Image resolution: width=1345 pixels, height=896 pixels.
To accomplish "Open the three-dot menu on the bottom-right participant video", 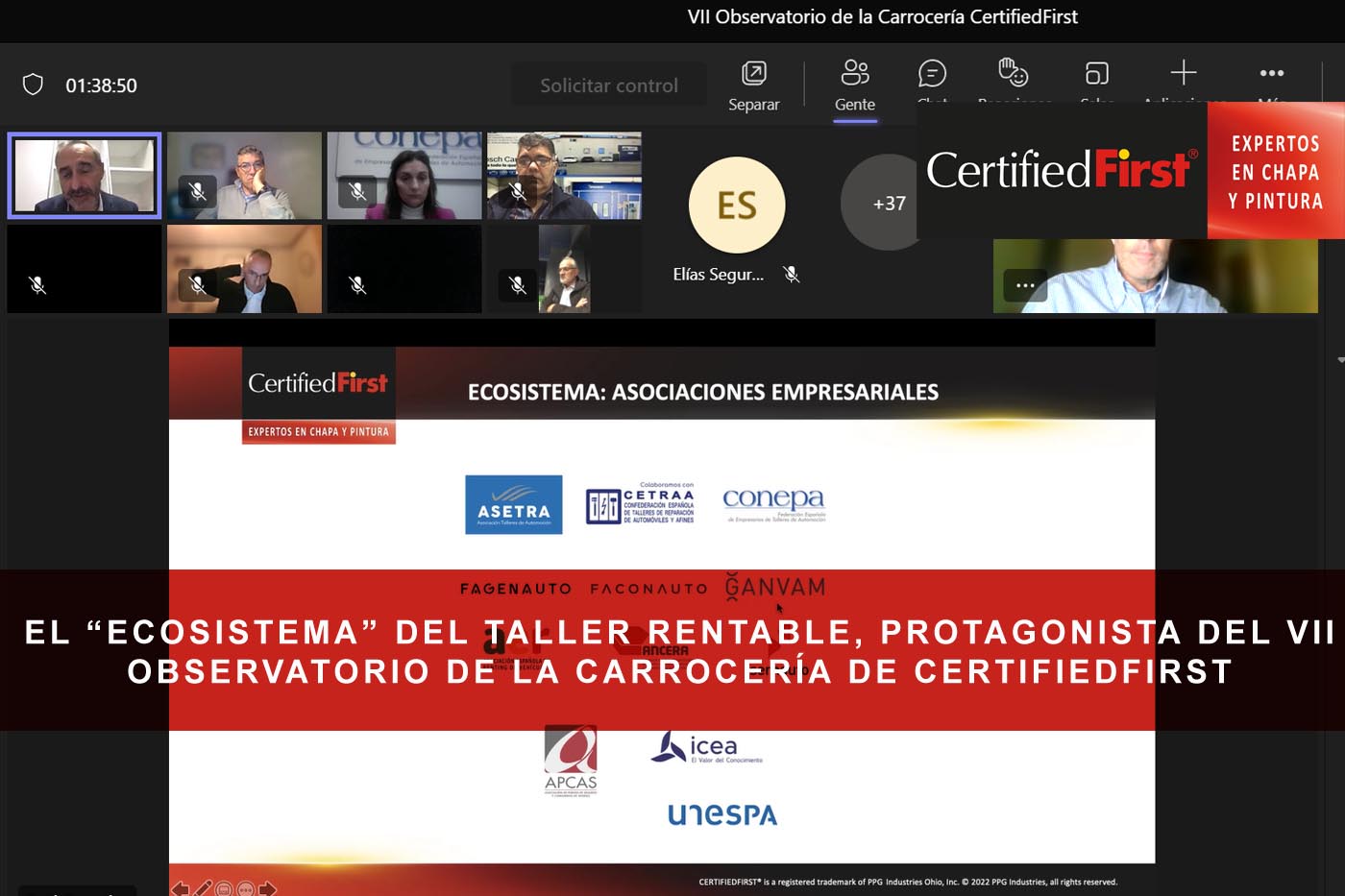I will pos(1025,285).
